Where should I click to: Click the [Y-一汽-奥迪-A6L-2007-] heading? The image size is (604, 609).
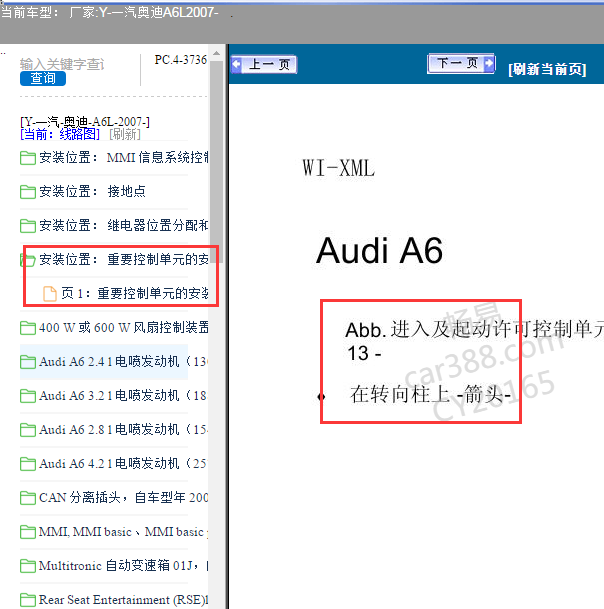pos(85,122)
